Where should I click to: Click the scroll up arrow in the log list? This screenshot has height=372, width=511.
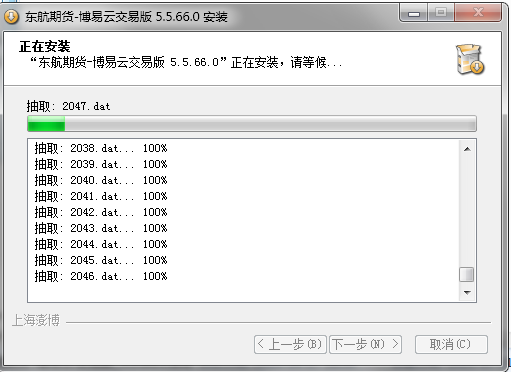[x=467, y=149]
